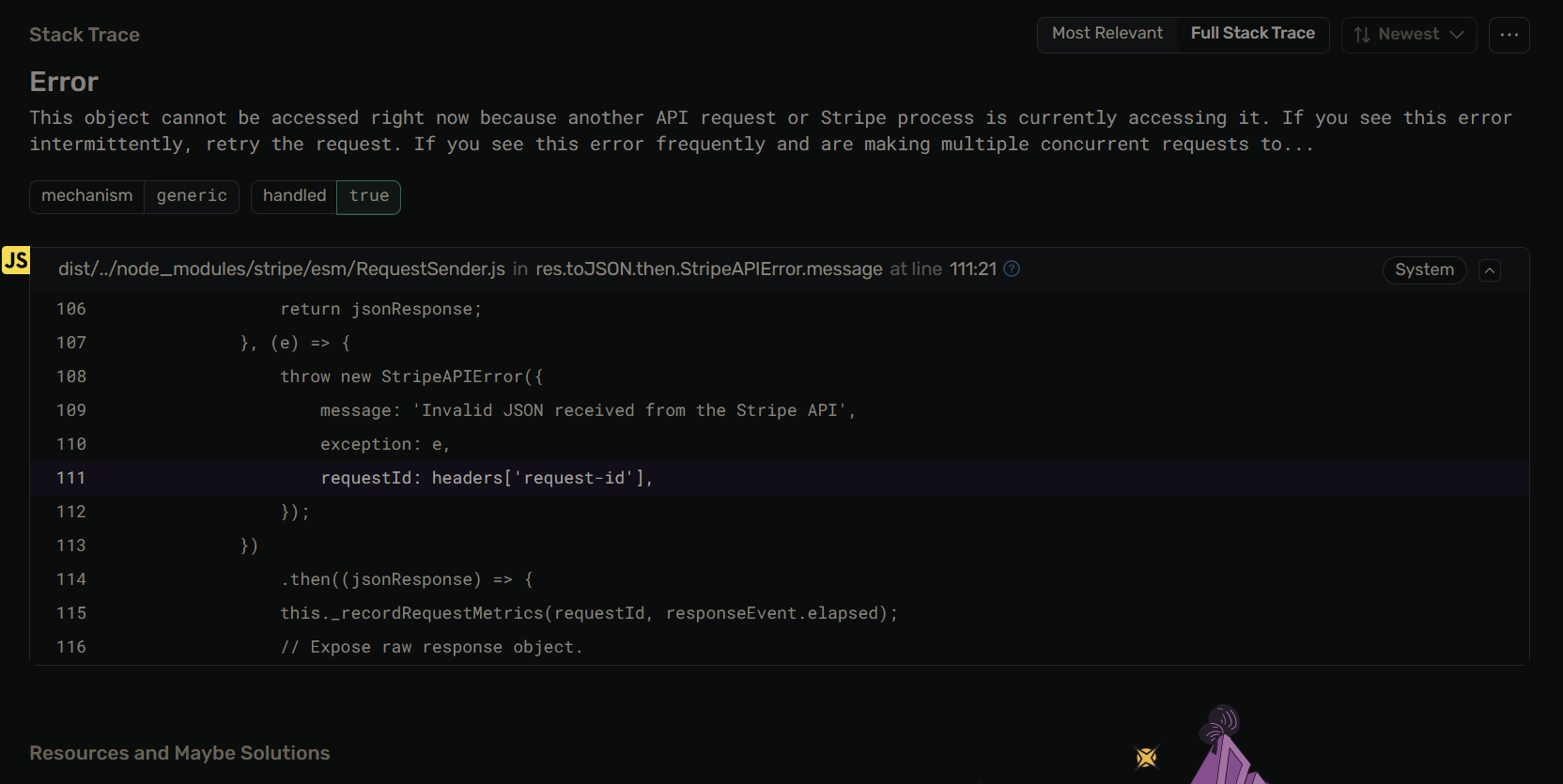Click the System badge on the frame
Viewport: 1563px width, 784px height.
(x=1424, y=270)
